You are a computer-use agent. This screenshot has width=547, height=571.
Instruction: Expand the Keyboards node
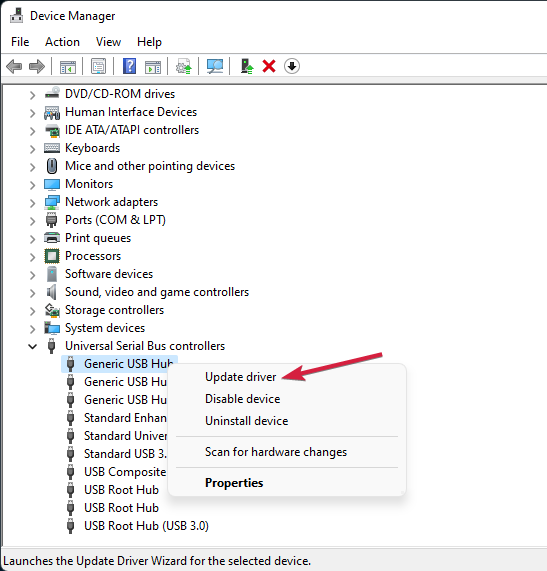pos(32,149)
